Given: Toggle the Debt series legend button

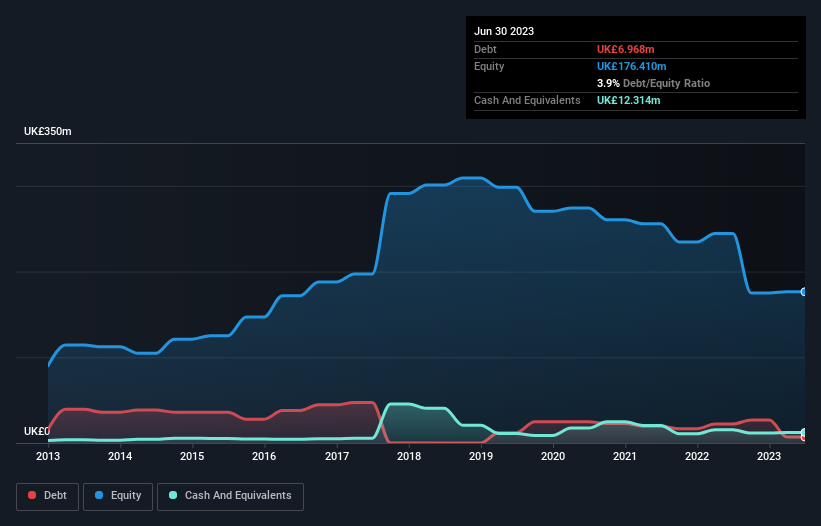Looking at the screenshot, I should tap(48, 496).
